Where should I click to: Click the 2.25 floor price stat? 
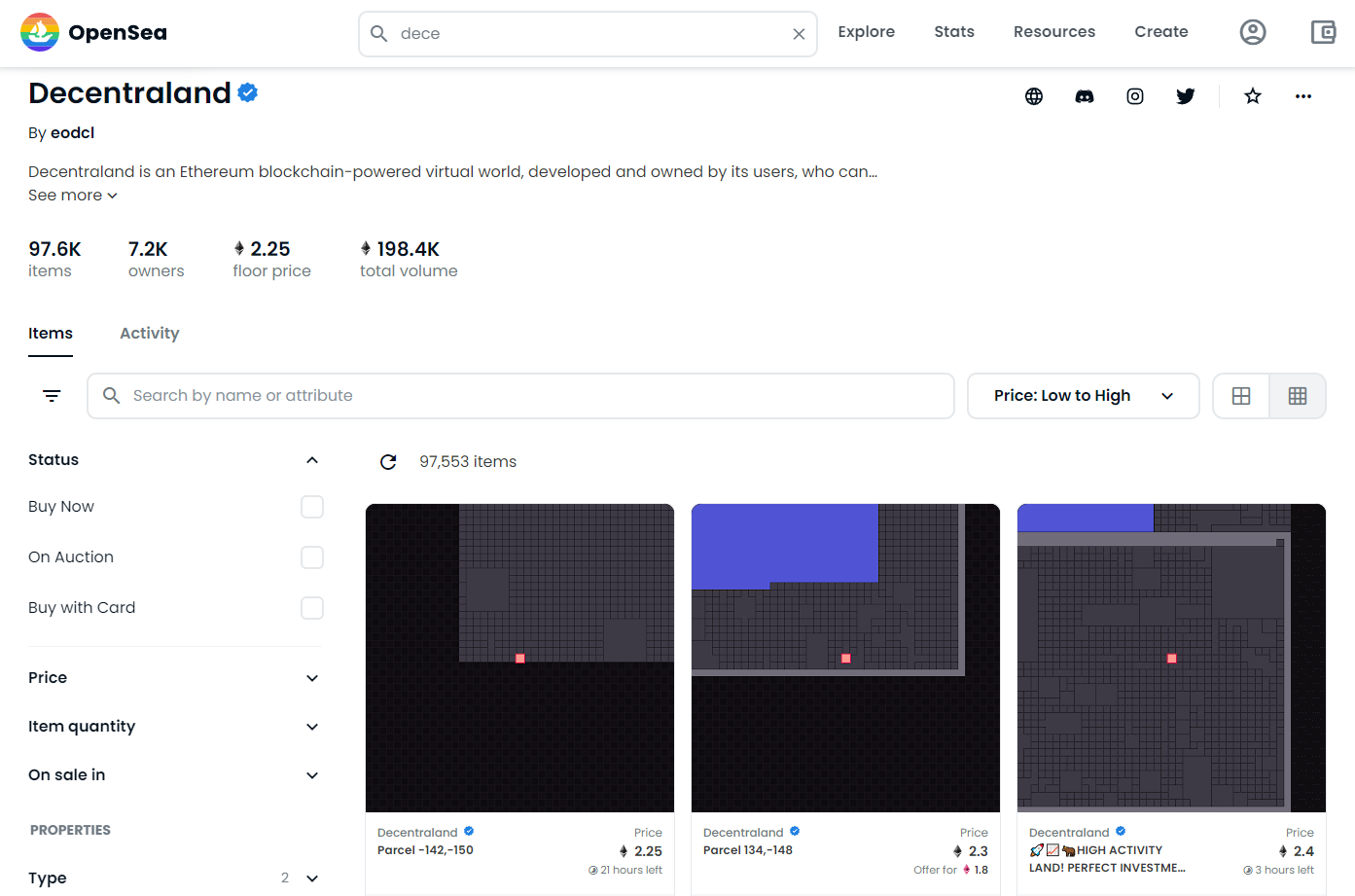(x=271, y=259)
